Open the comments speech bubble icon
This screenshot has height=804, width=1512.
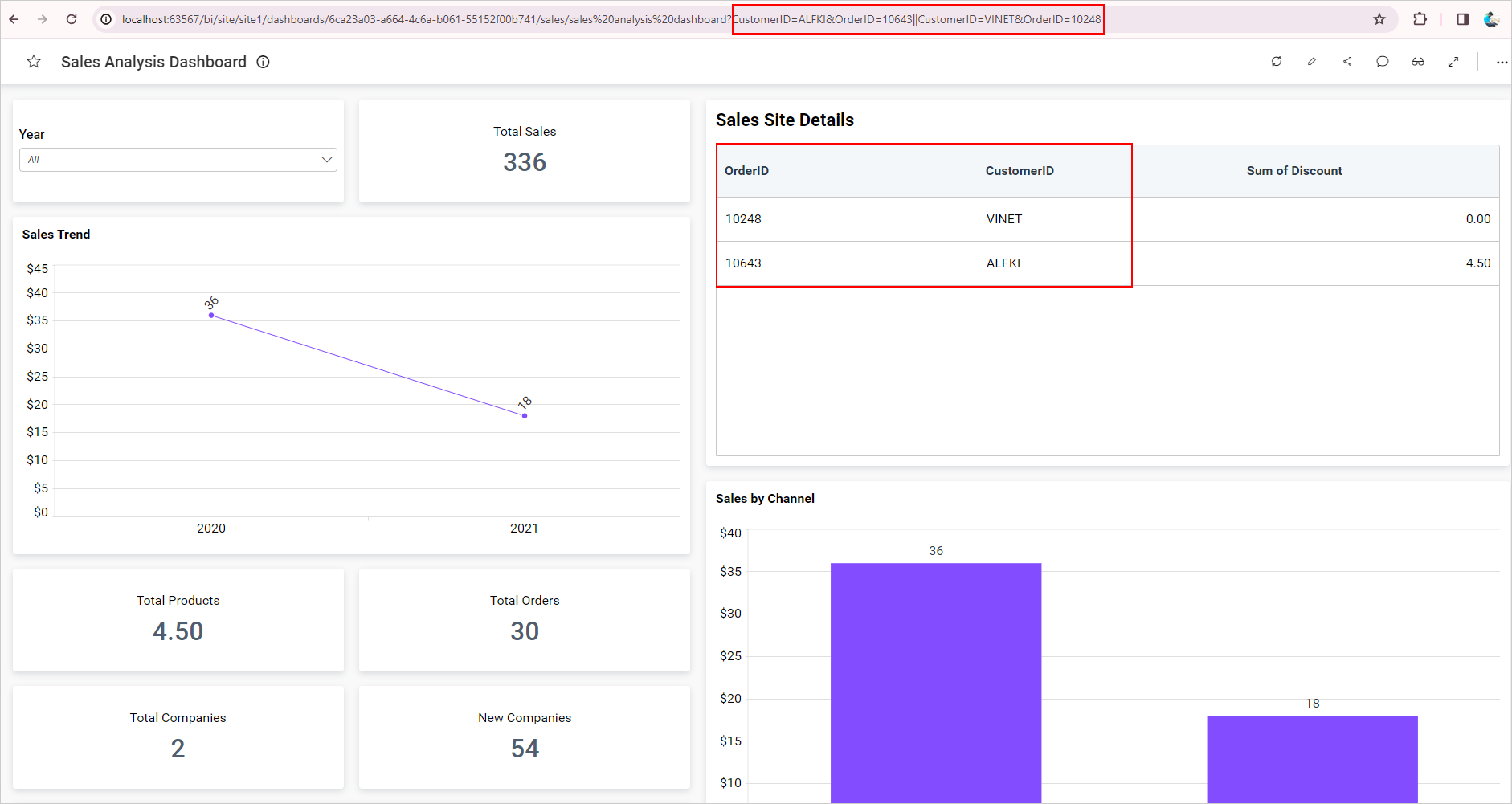click(x=1382, y=62)
